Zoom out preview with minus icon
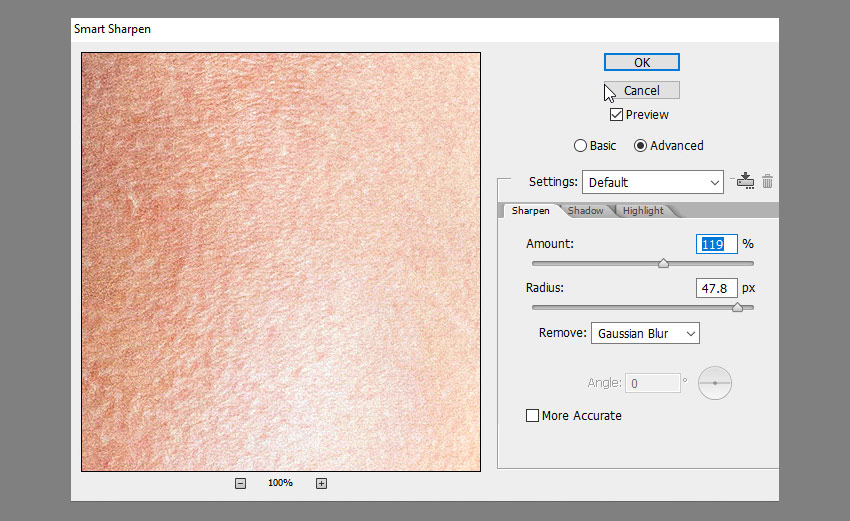Viewport: 850px width, 521px height. (x=240, y=483)
